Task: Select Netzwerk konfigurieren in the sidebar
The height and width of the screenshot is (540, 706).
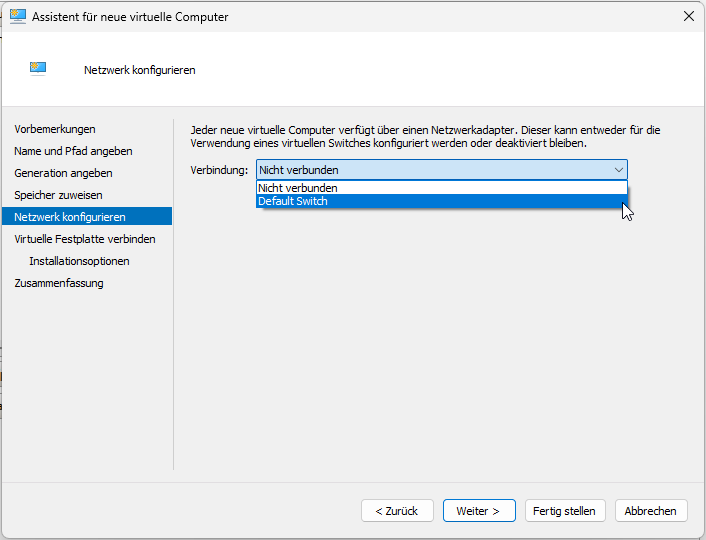Action: 70,217
